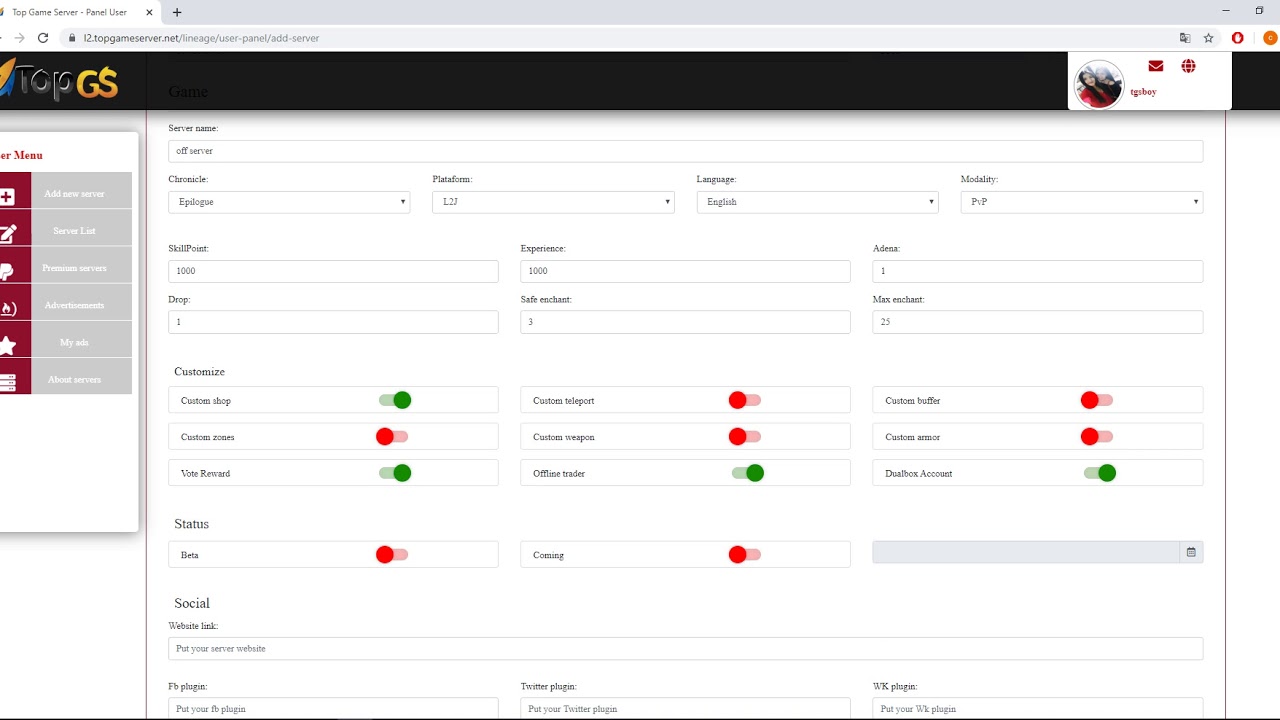Click the star icon beside My ads
1280x720 pixels.
(8, 345)
